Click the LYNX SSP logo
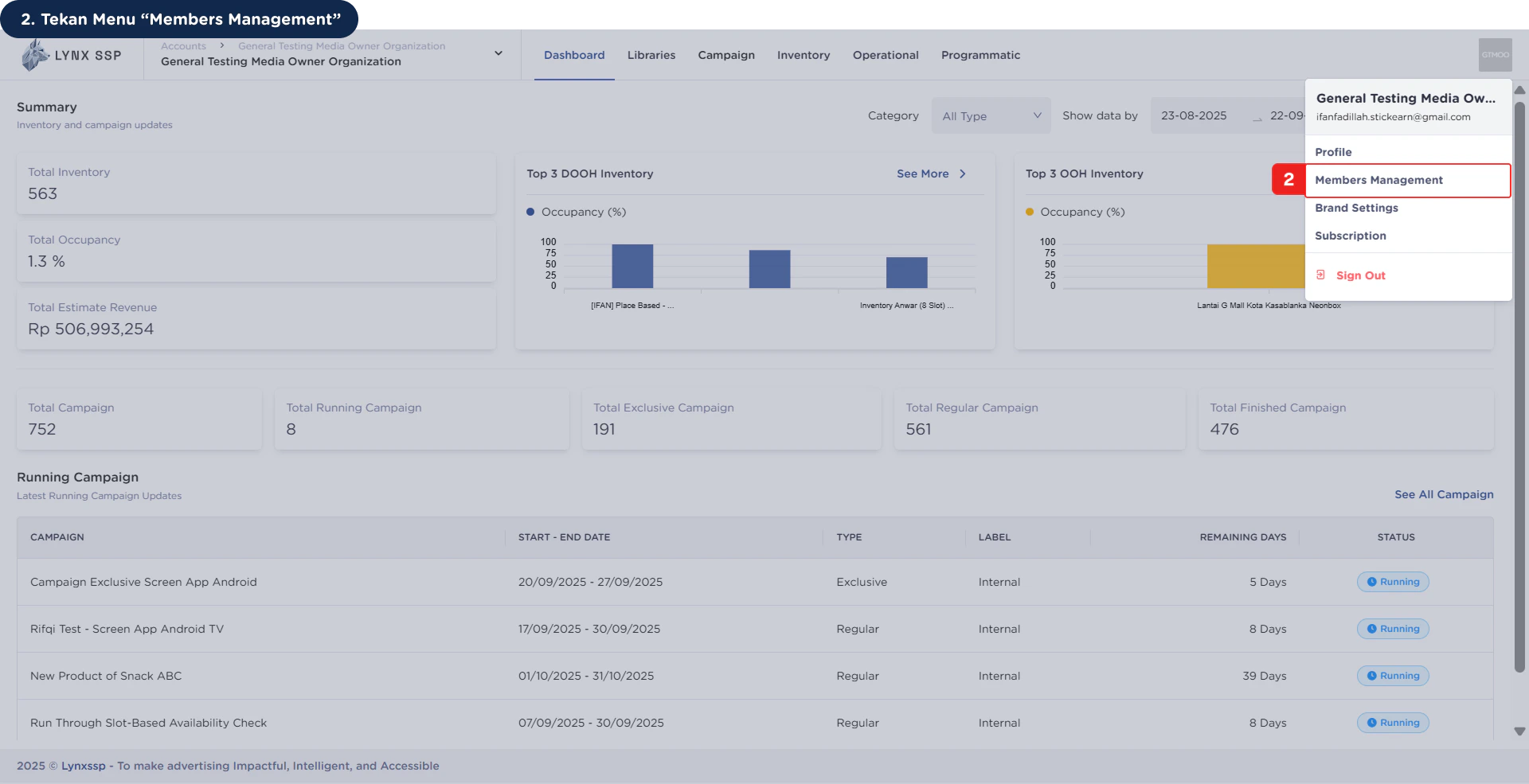1529x784 pixels. 72,54
